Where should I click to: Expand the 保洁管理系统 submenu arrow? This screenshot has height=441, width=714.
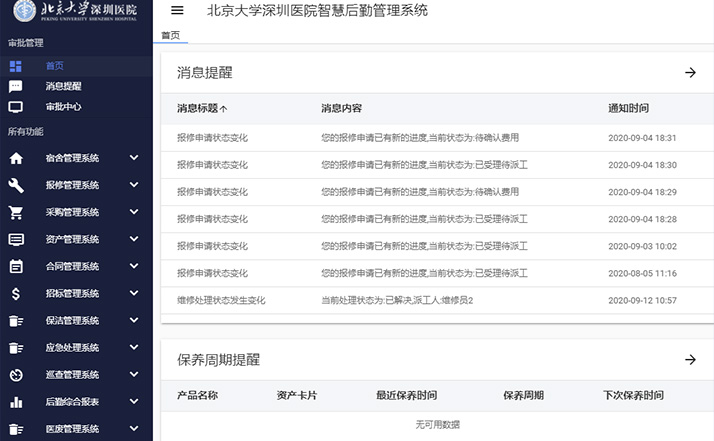point(134,321)
